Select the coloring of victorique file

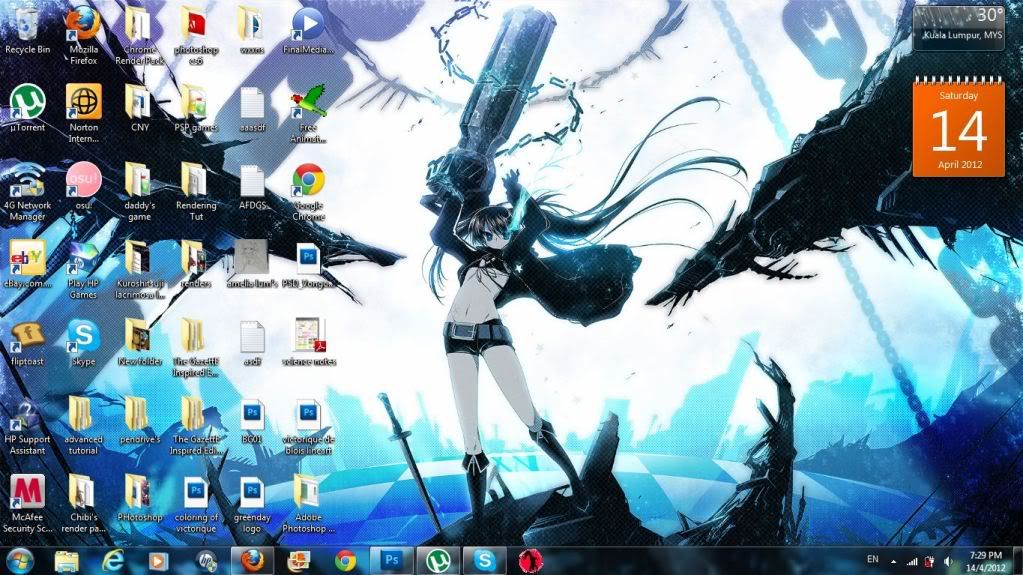click(196, 504)
